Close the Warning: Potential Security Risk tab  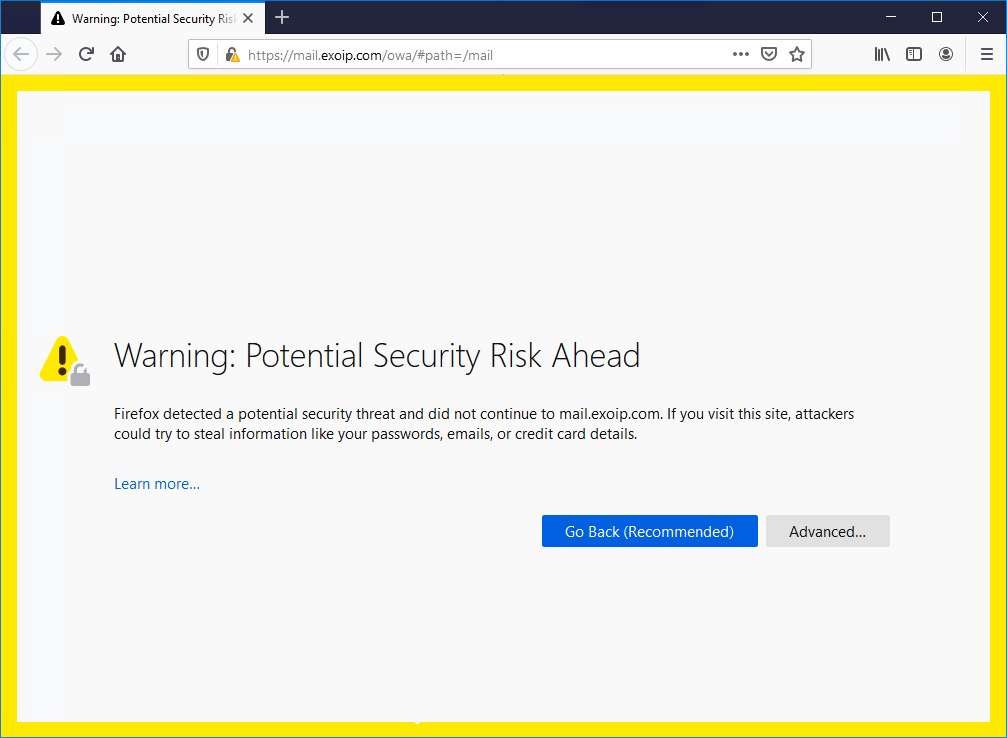click(248, 18)
